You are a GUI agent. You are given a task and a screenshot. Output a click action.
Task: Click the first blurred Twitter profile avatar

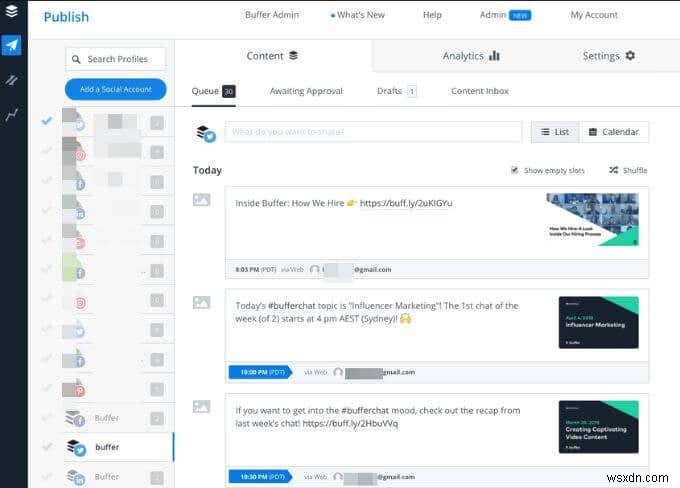[x=73, y=120]
